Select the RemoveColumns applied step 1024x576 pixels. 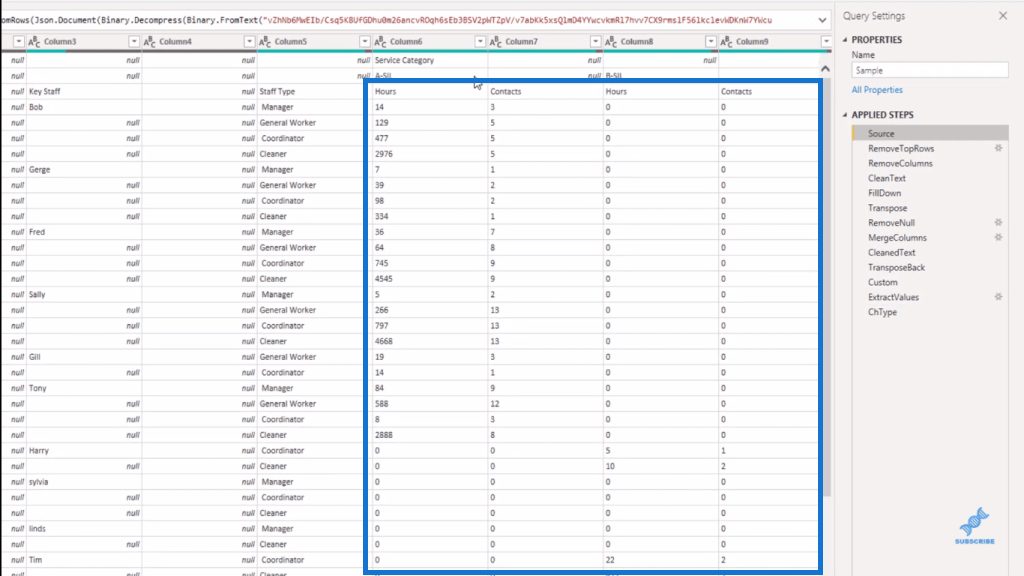coord(900,163)
